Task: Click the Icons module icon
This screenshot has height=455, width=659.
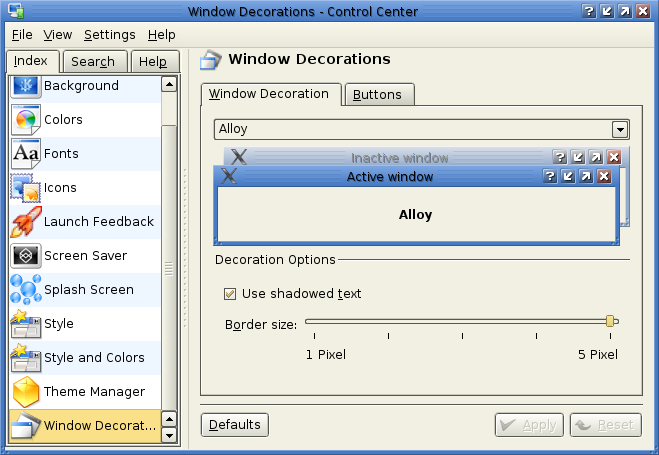Action: [26, 188]
